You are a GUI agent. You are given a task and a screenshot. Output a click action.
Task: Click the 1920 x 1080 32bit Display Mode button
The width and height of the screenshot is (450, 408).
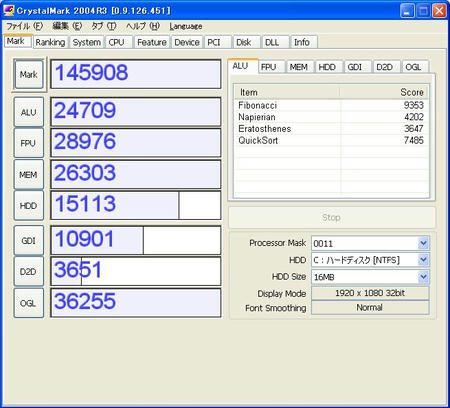pos(370,293)
